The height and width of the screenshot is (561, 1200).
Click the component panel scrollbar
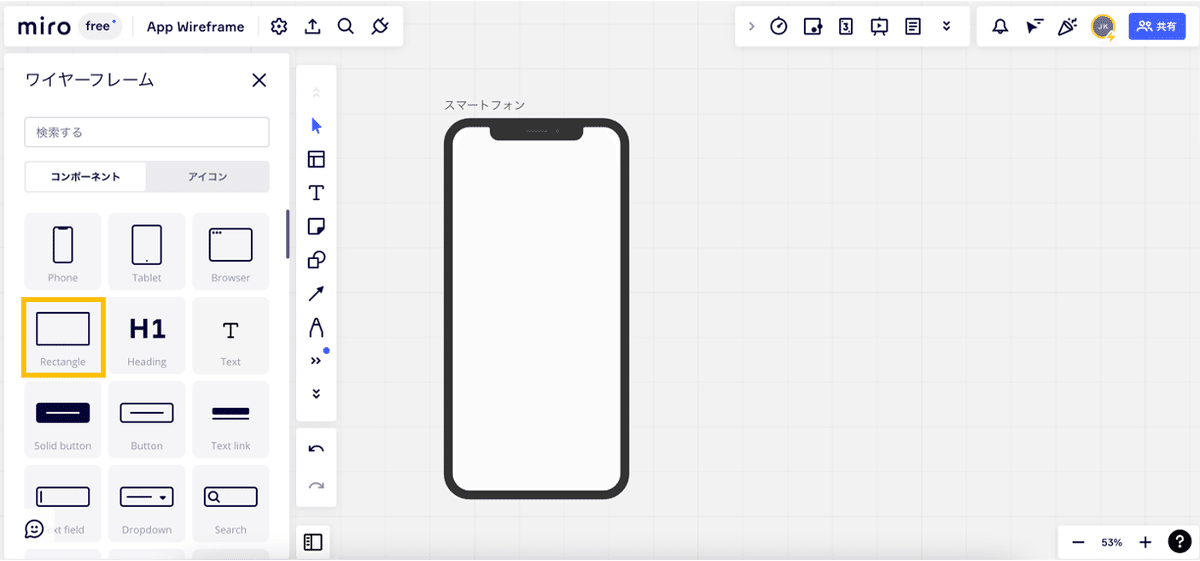tap(288, 234)
